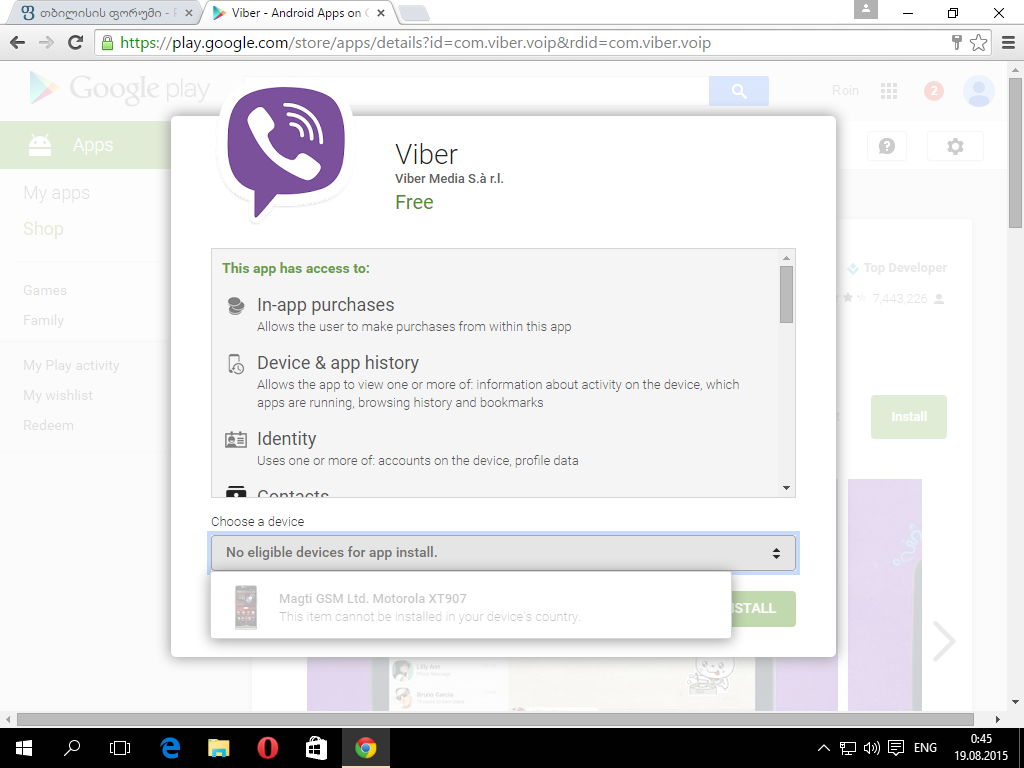The width and height of the screenshot is (1024, 768).
Task: Click ENG language indicator in tray
Action: coord(925,748)
